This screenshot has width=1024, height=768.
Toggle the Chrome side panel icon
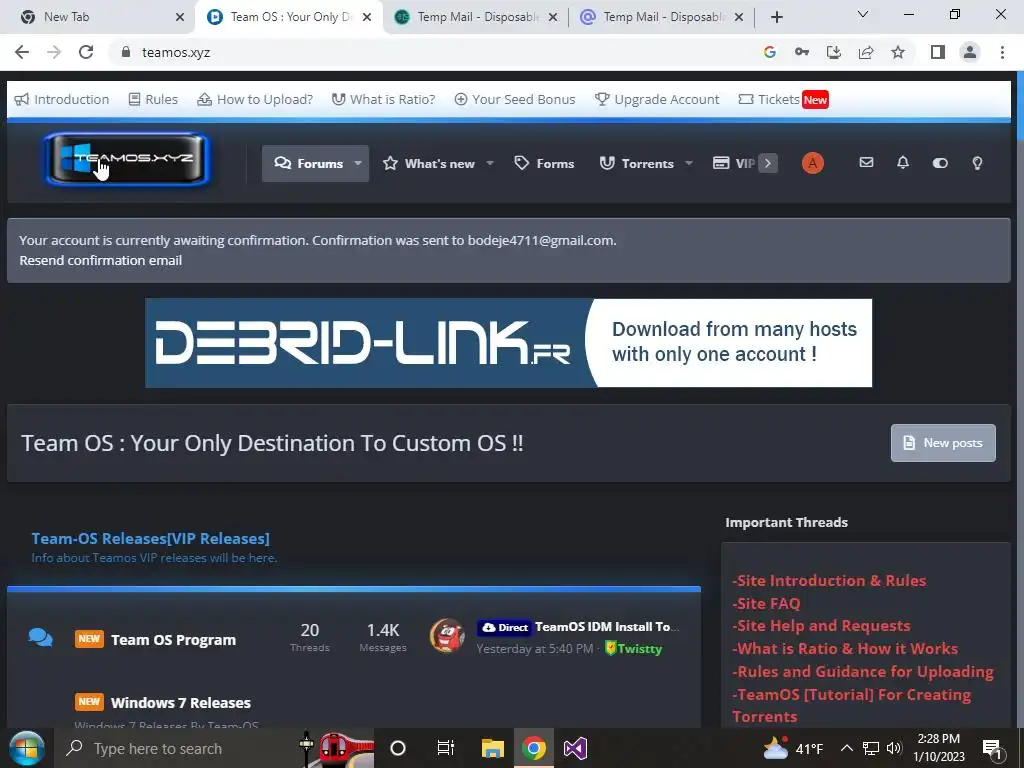(938, 52)
